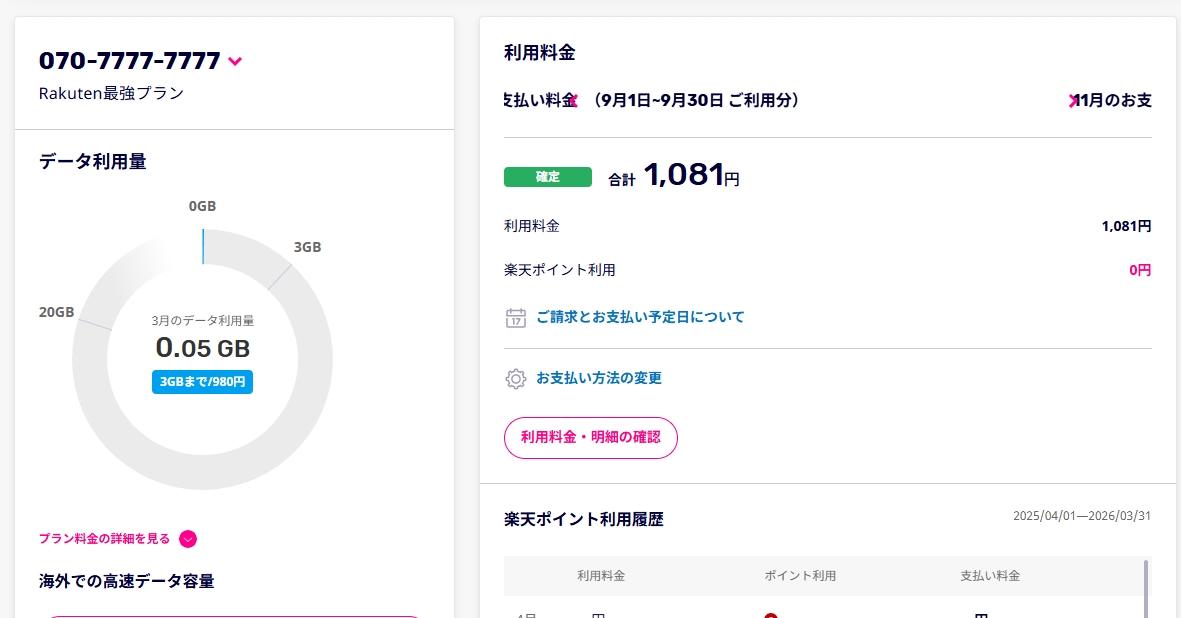Select the 11月のお支払い payment tab
Viewport: 1181px width, 618px height.
pos(1114,100)
